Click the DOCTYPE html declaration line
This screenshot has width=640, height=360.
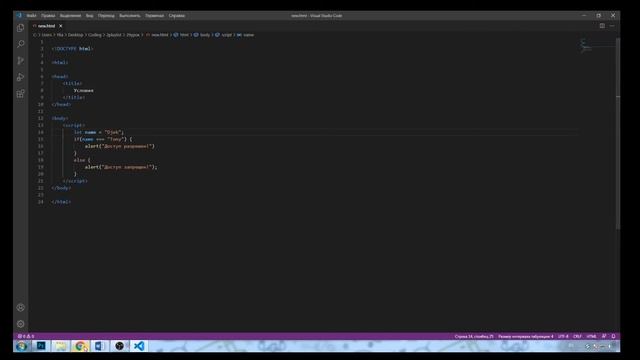coord(73,49)
